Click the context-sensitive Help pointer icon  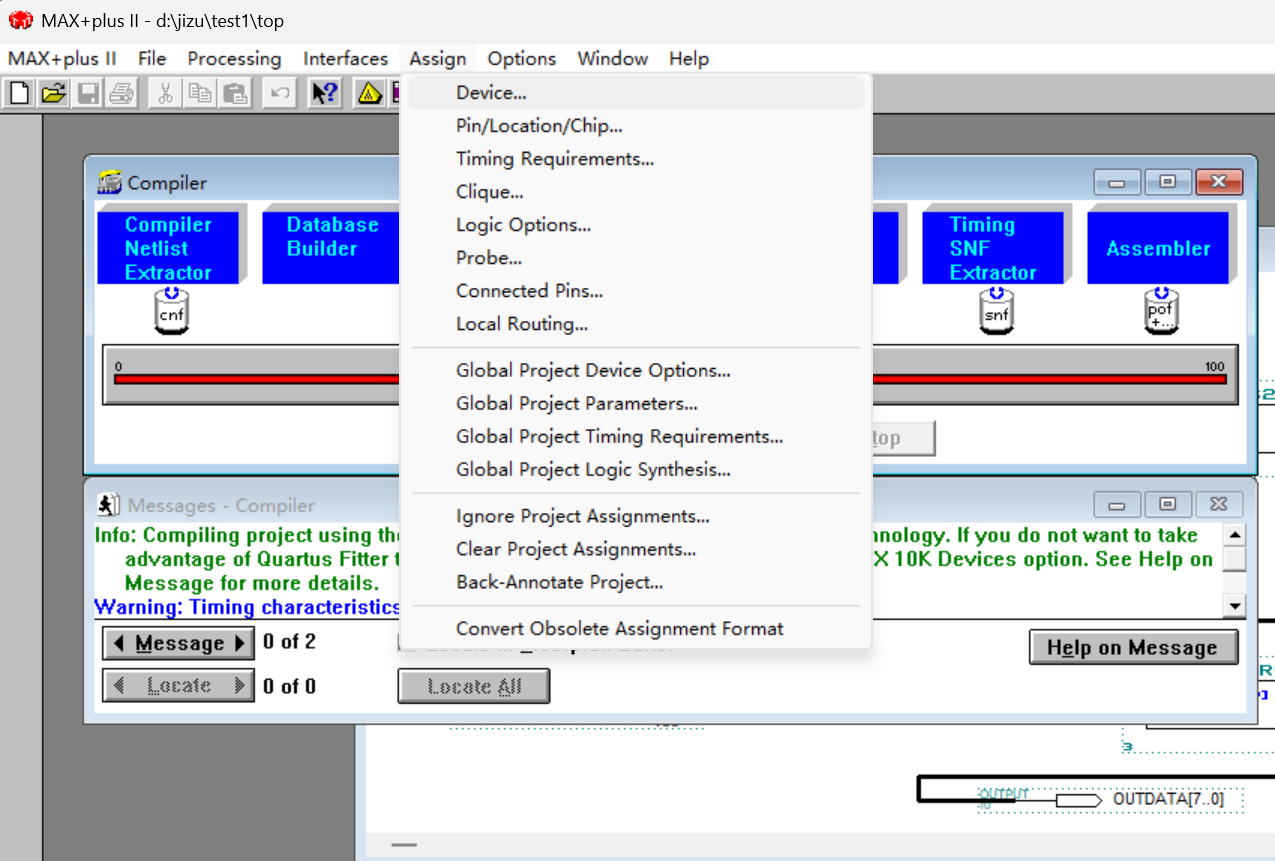tap(324, 93)
